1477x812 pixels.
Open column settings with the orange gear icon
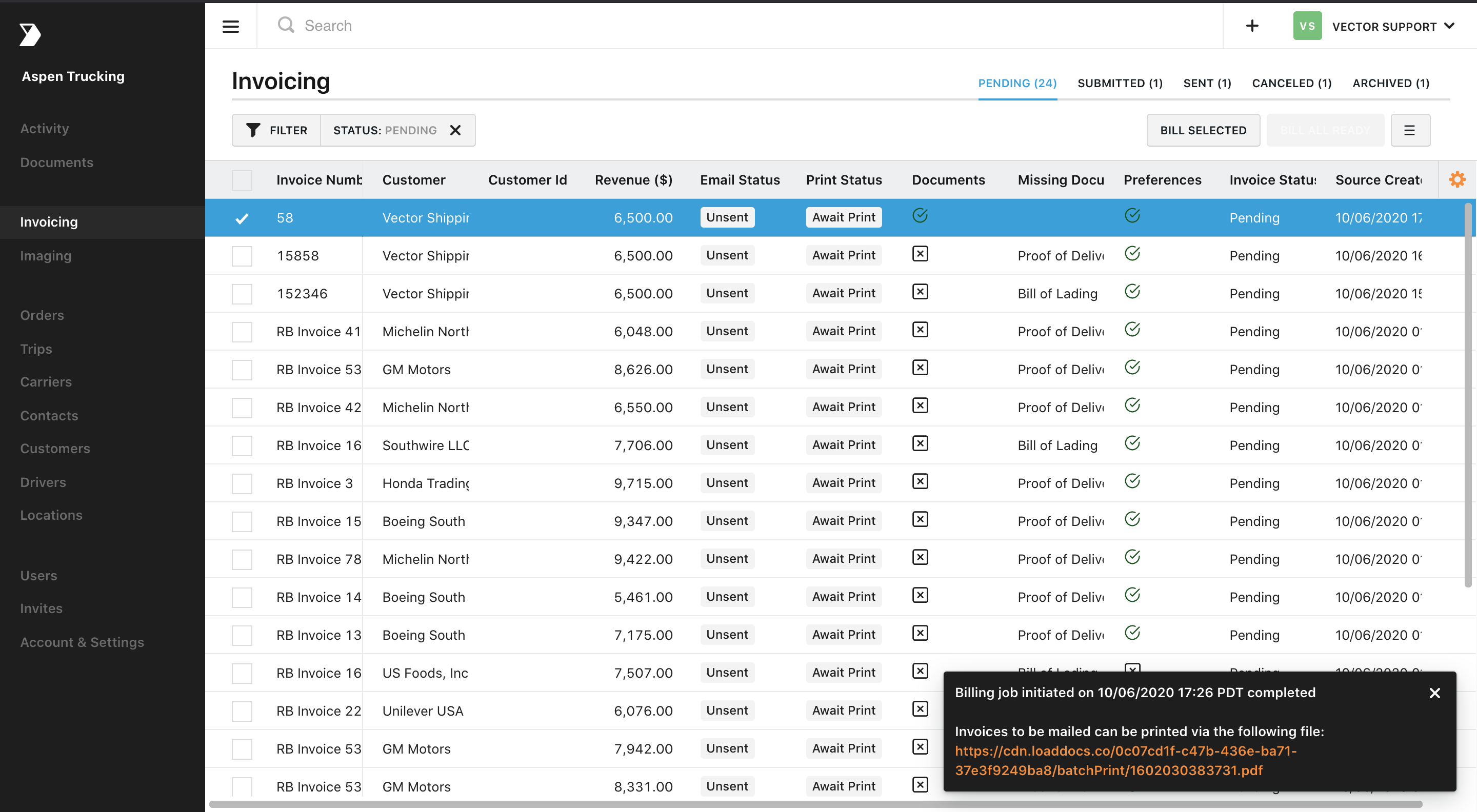click(x=1457, y=179)
